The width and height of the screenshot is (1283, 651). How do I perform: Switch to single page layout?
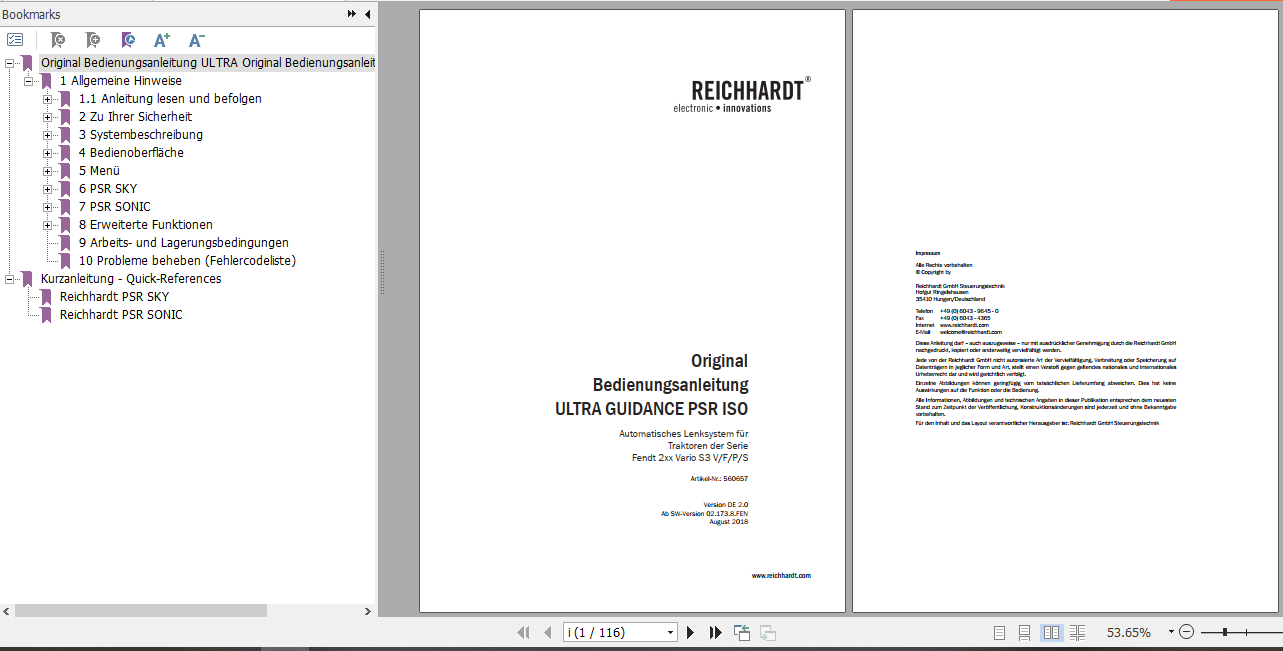click(999, 632)
